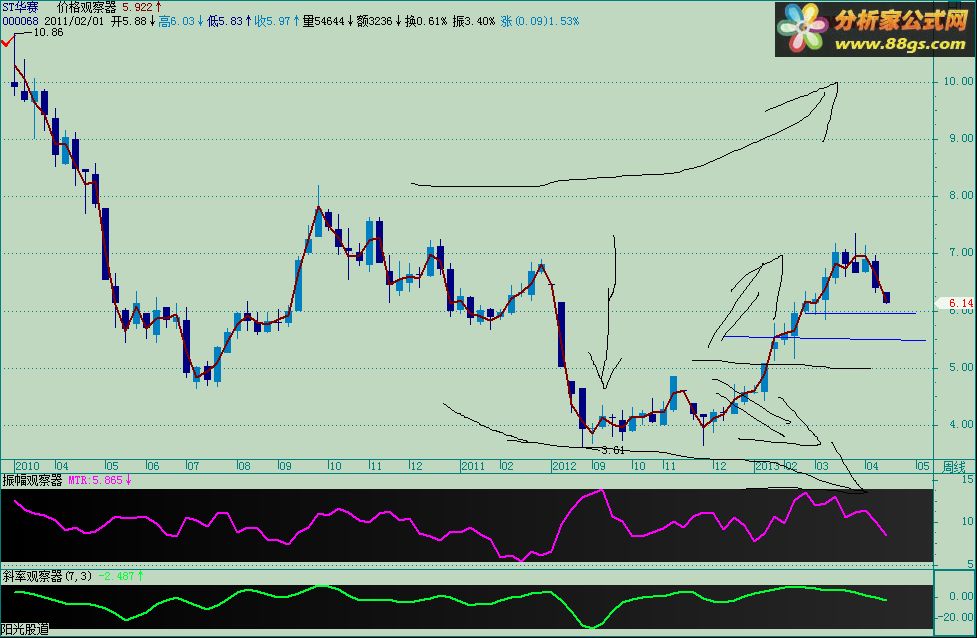Click the 阳光股道 label at bottom-left
The width and height of the screenshot is (977, 638).
click(x=26, y=630)
